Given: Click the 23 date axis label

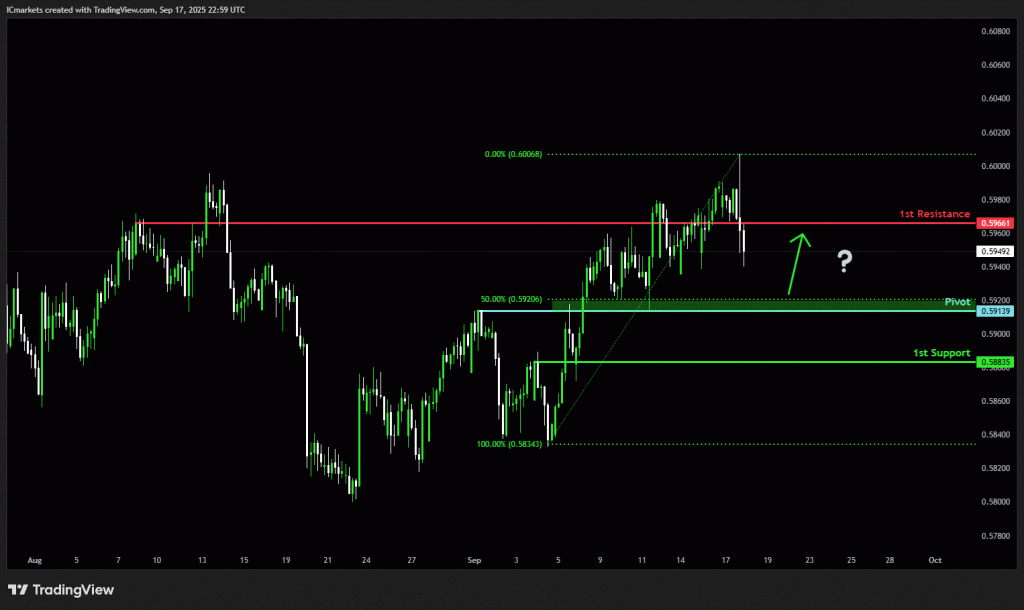Looking at the screenshot, I should click(x=810, y=560).
